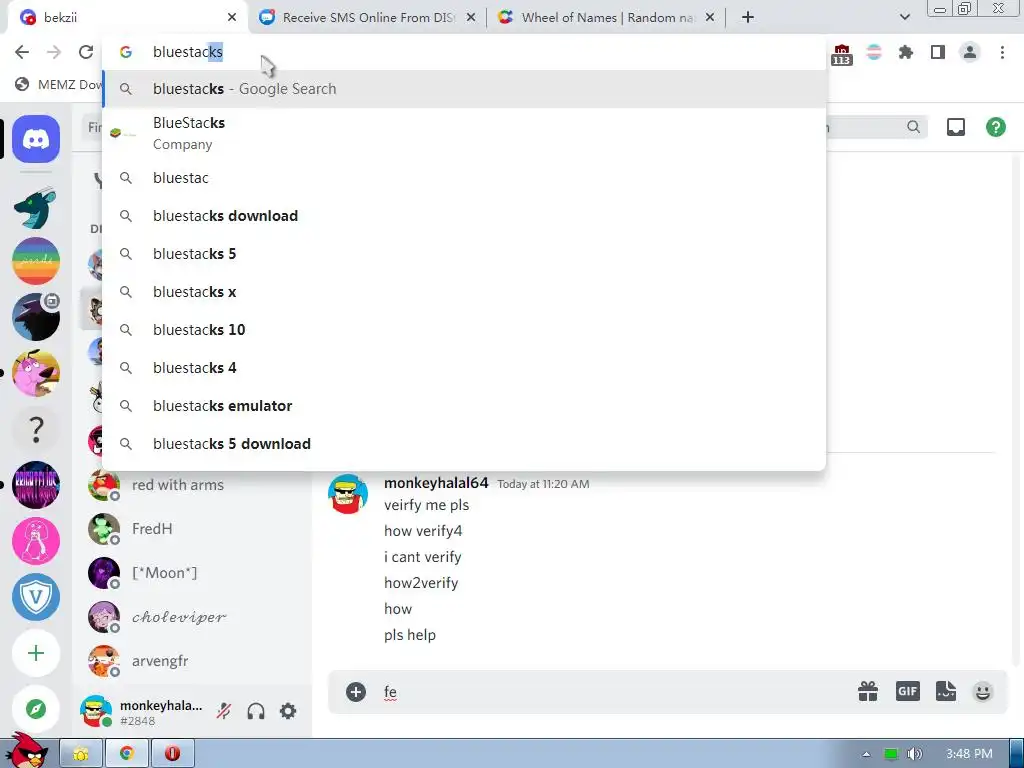Select the bluestacks x suggestion
Screen dimensions: 1024x768
point(464,291)
